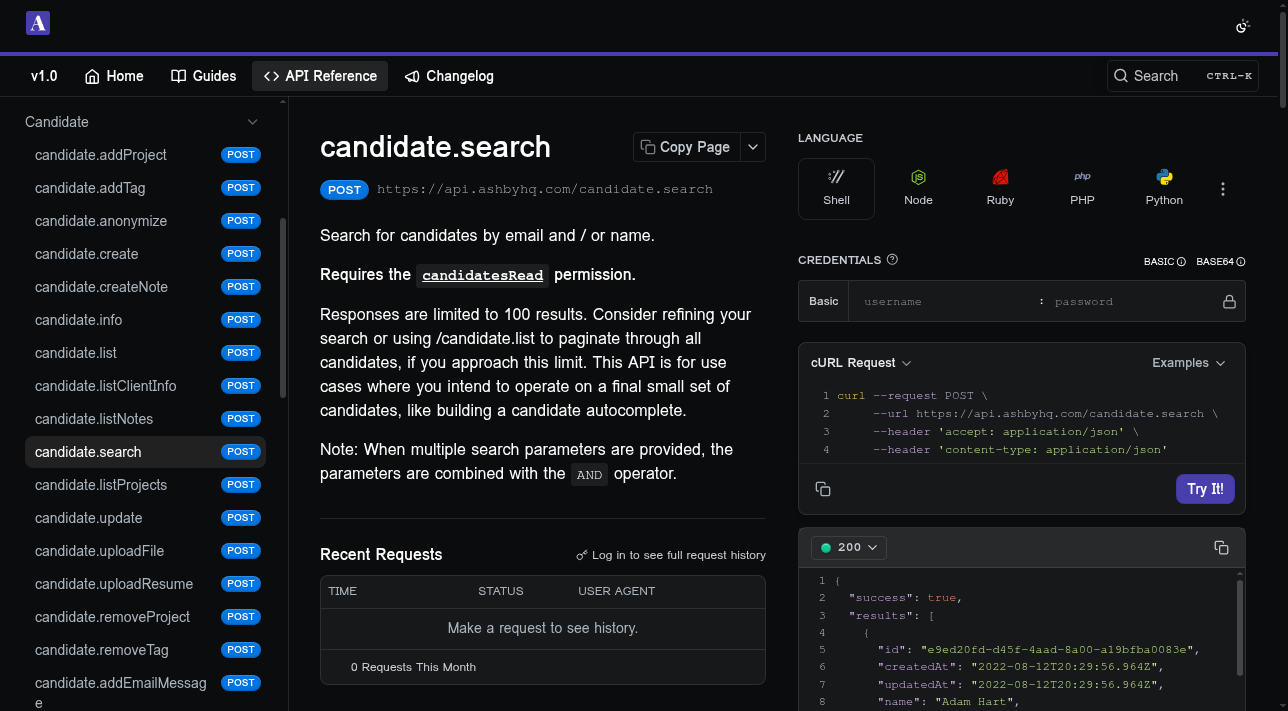
Task: Click BASIC info icon
Action: [x=1181, y=262]
